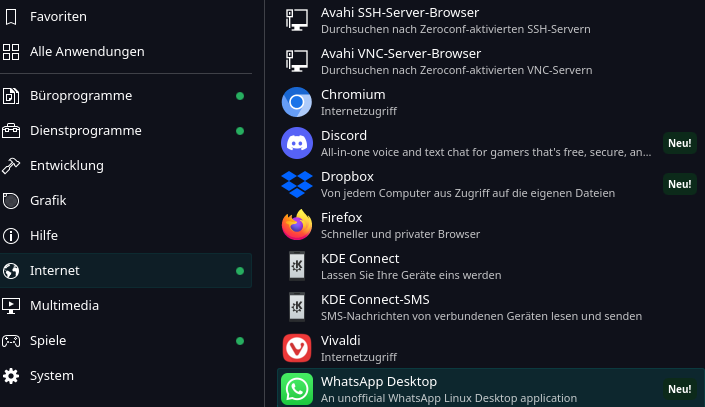Open the System category

pos(52,376)
